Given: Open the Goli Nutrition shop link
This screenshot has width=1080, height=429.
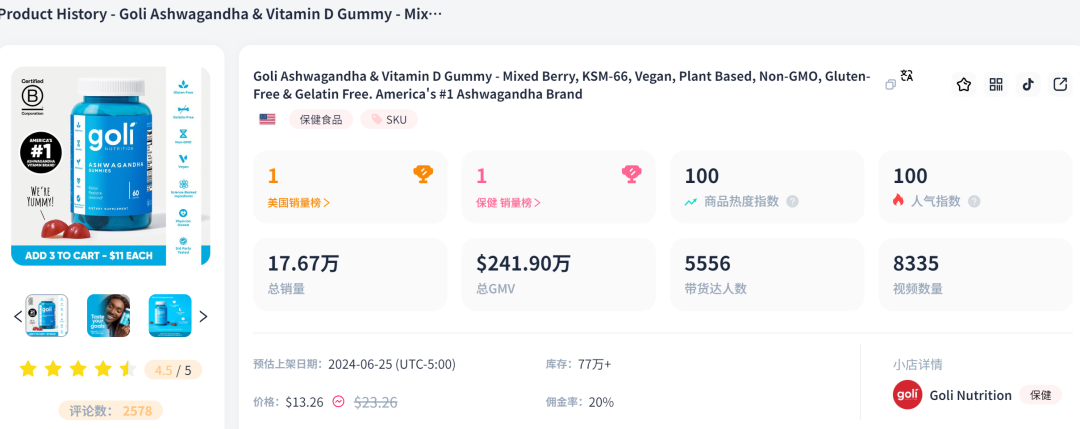Looking at the screenshot, I should [970, 395].
